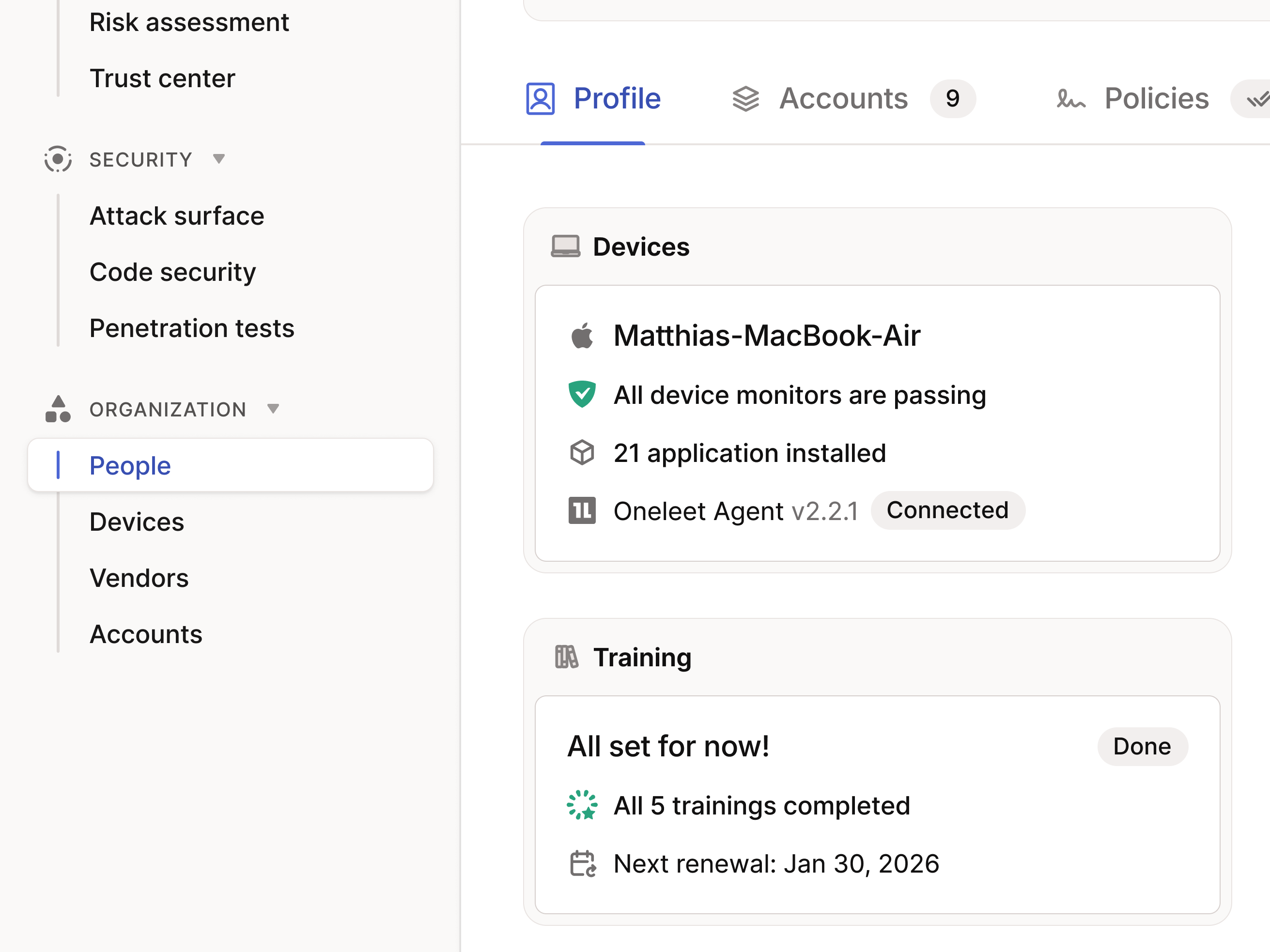The height and width of the screenshot is (952, 1270).
Task: Open Risk assessment in sidebar
Action: pos(189,22)
